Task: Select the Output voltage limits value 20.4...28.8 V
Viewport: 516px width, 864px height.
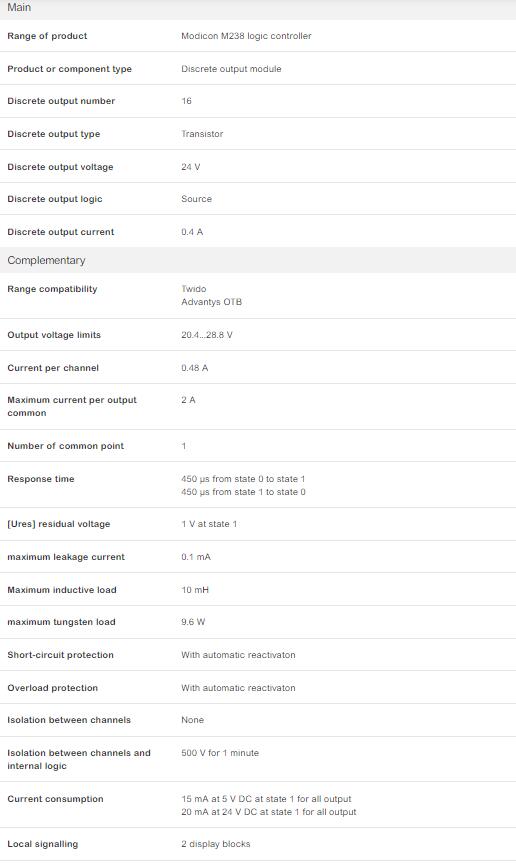Action: [207, 335]
